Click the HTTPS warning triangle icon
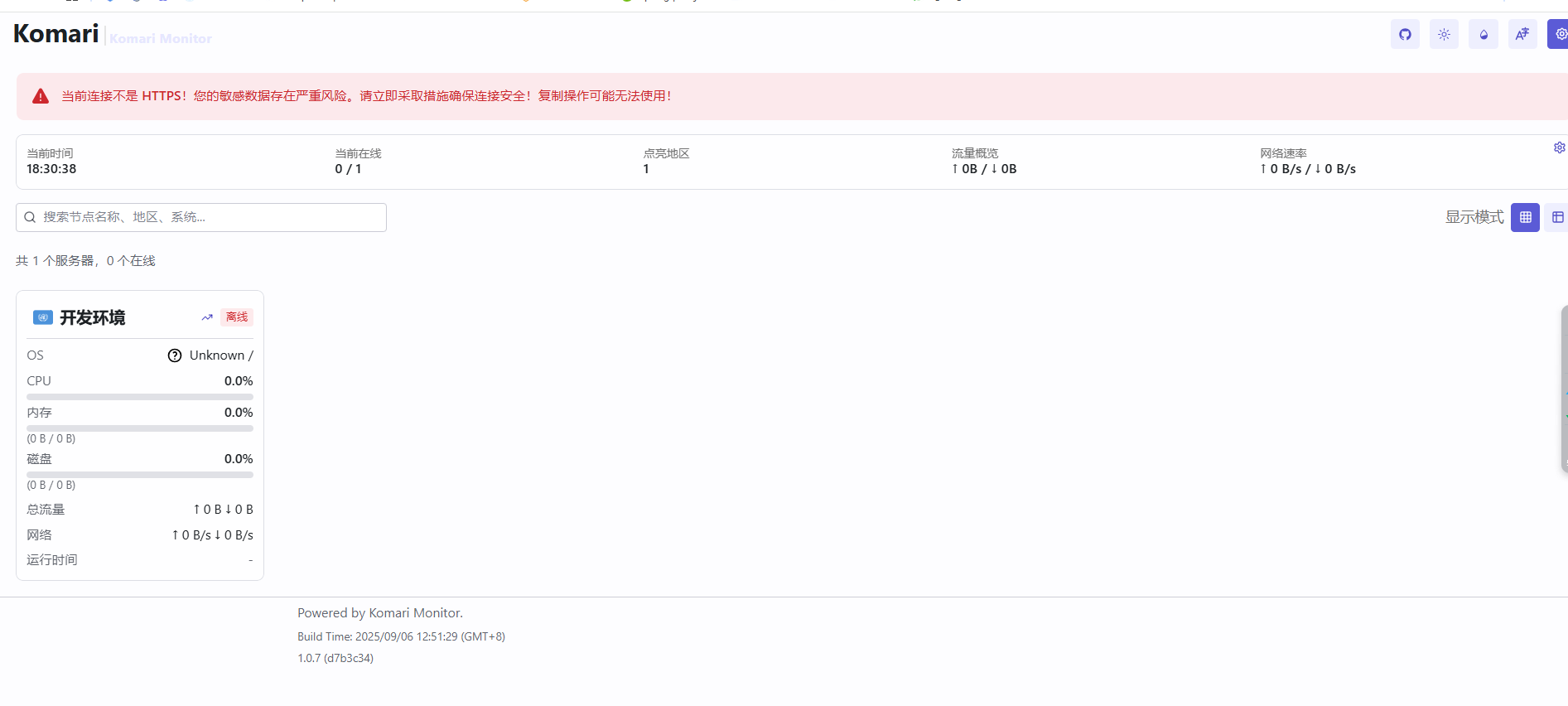 pyautogui.click(x=41, y=96)
